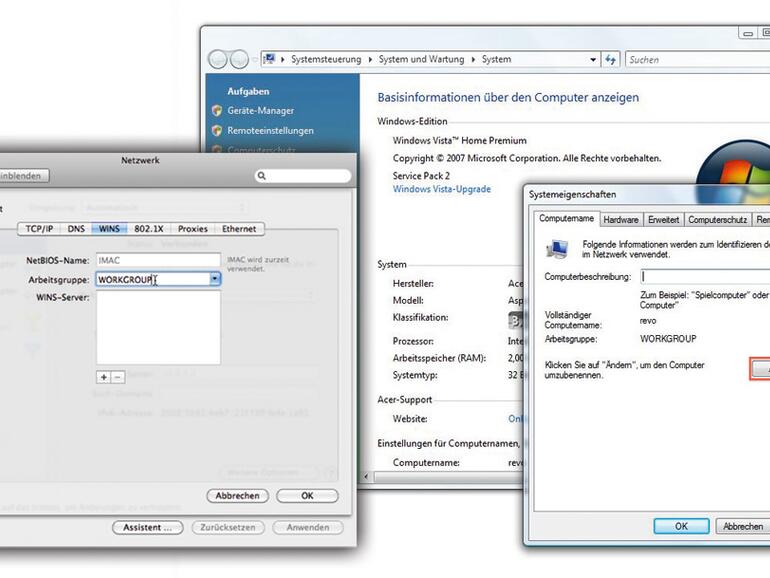Click the Anwenden button in Netzwerk
Image resolution: width=770 pixels, height=578 pixels.
coord(308,527)
